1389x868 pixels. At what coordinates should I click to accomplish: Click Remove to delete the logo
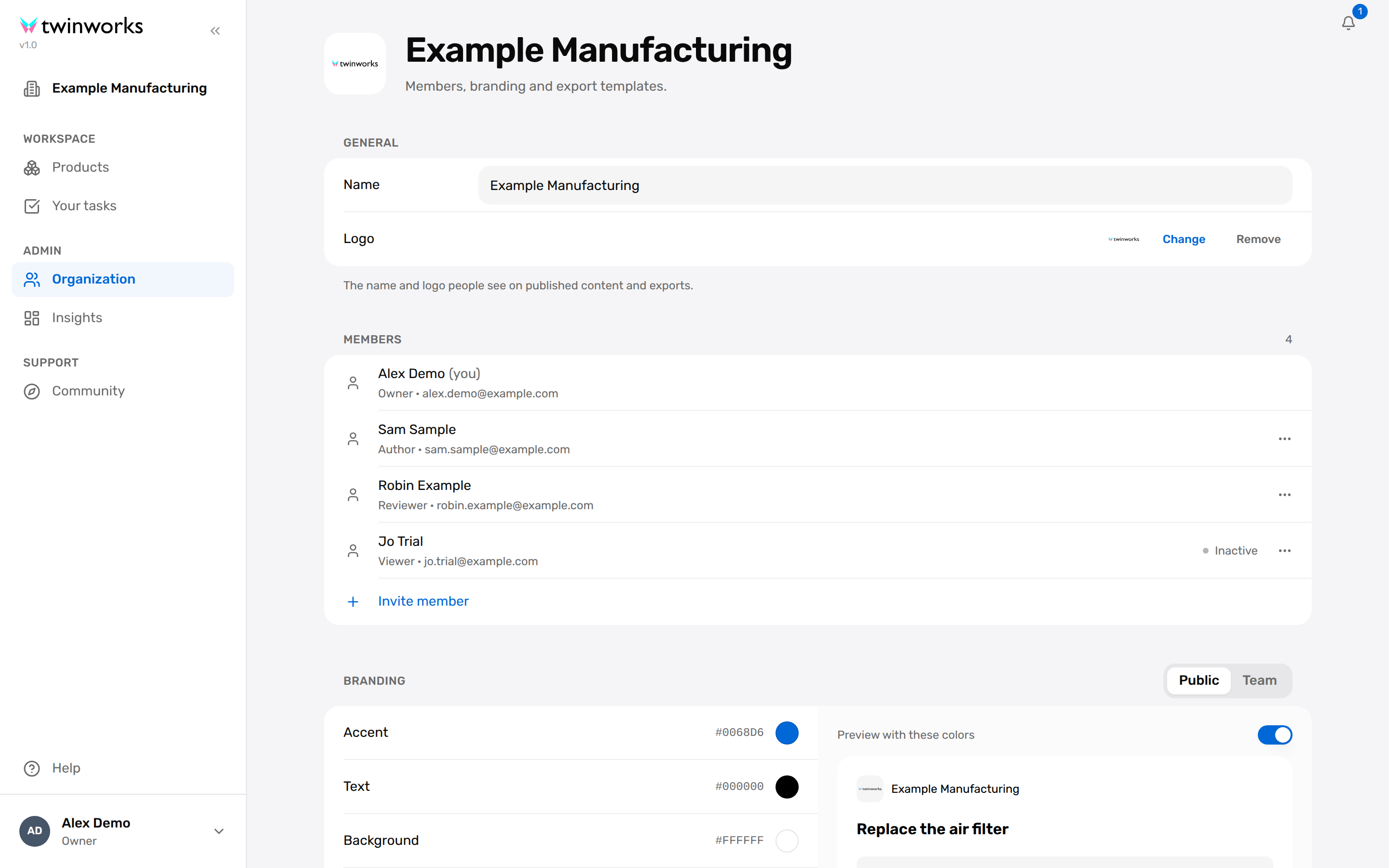click(x=1258, y=239)
